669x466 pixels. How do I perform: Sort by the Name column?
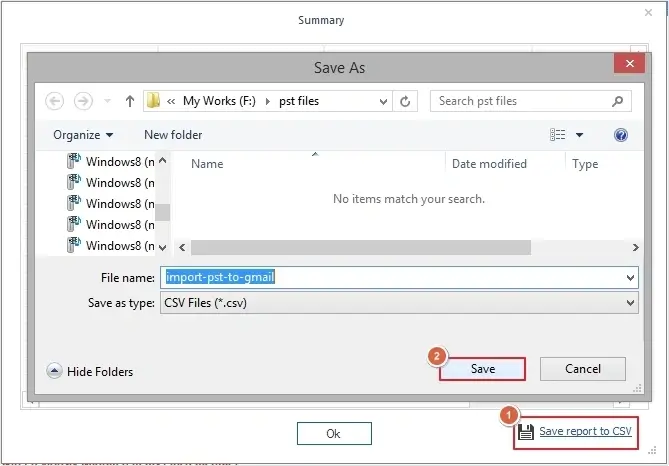[x=207, y=164]
